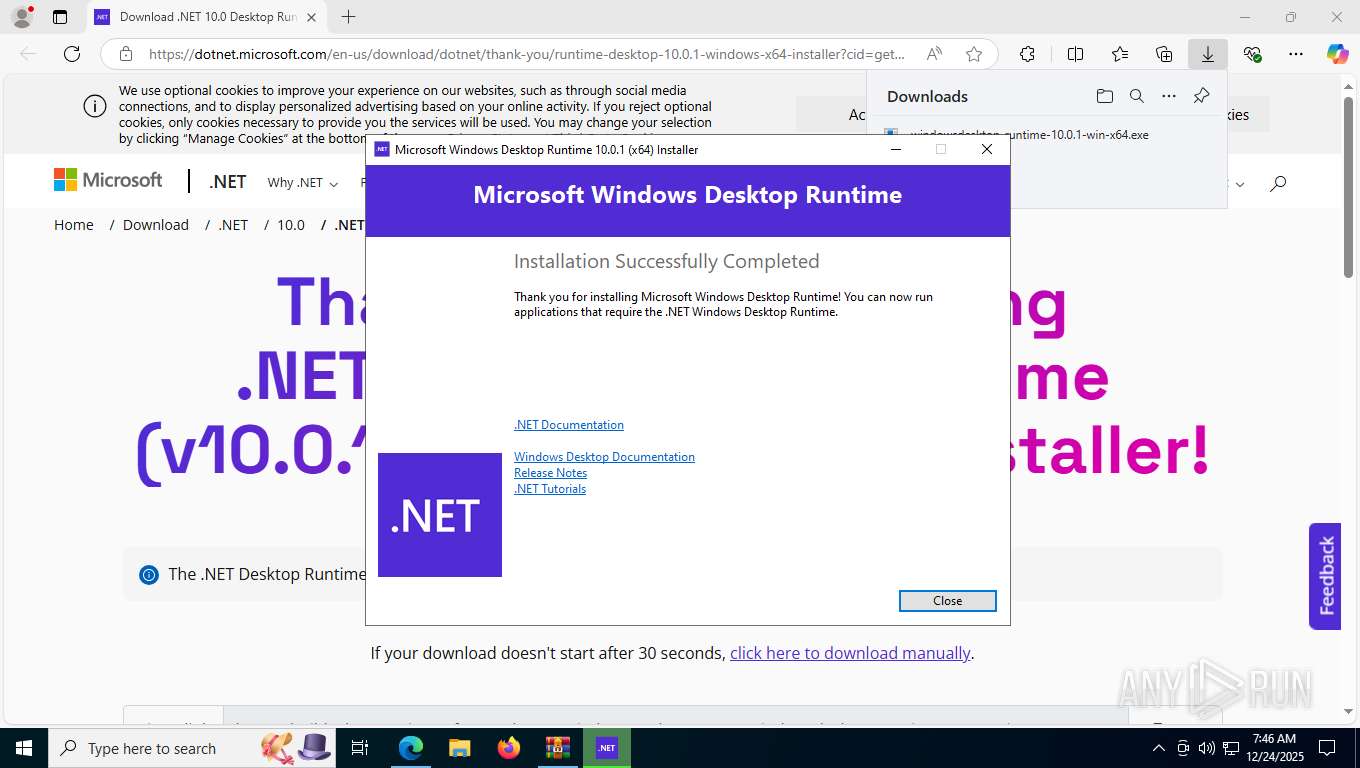Screen dimensions: 1360x768
Task: Open the .NET Tutorials link
Action: tap(549, 489)
